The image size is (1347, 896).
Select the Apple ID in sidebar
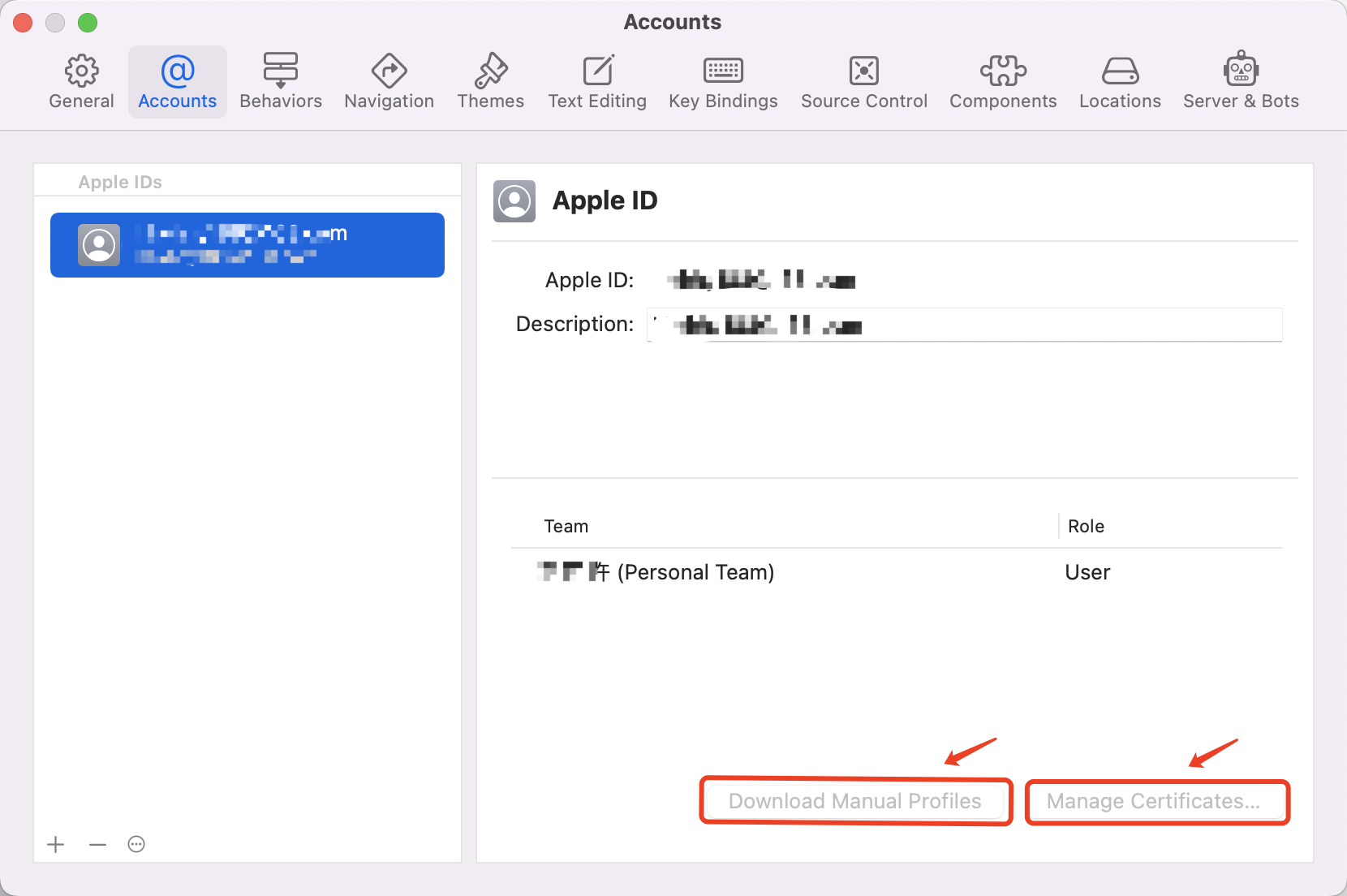[247, 245]
